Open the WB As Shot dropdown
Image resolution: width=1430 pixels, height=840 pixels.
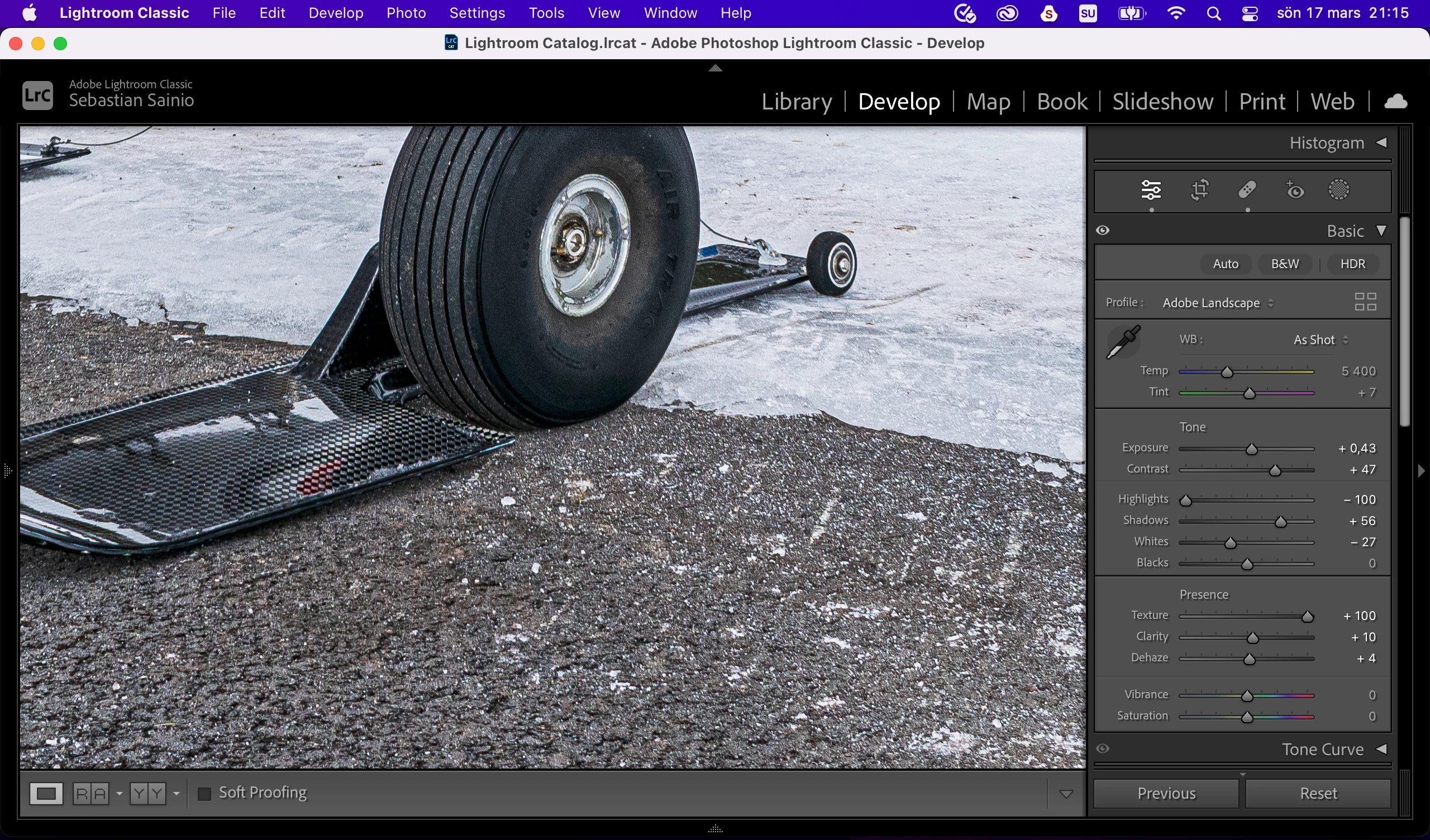[1320, 340]
